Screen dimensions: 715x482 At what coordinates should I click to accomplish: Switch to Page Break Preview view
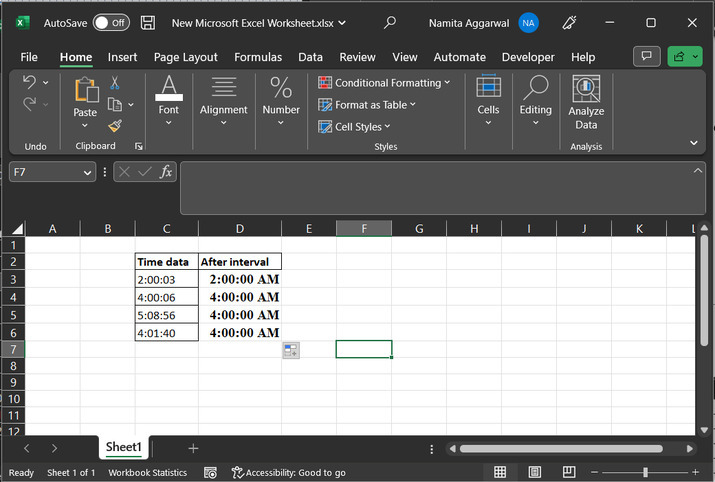coord(568,472)
